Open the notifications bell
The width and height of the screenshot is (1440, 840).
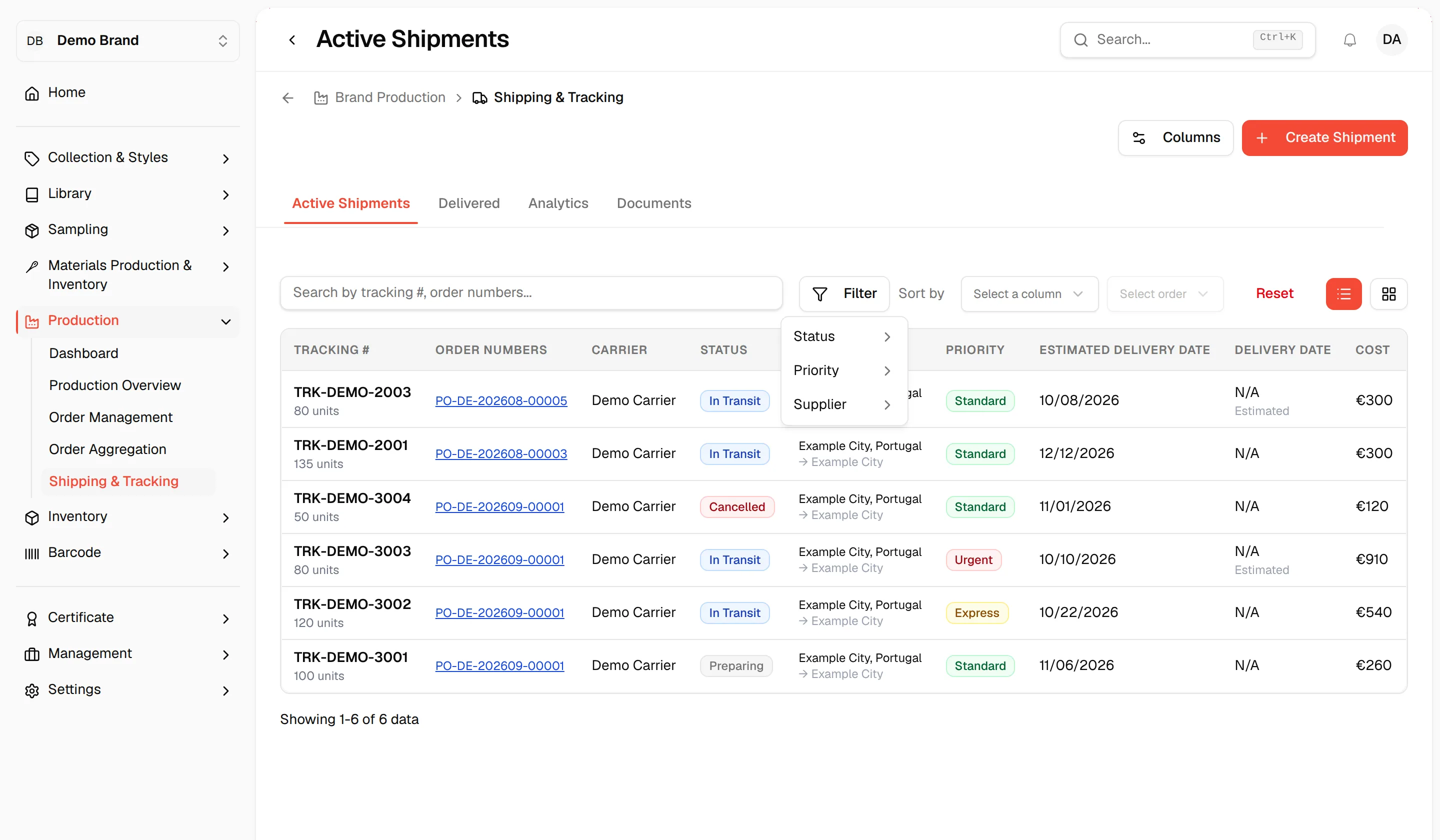pyautogui.click(x=1349, y=40)
